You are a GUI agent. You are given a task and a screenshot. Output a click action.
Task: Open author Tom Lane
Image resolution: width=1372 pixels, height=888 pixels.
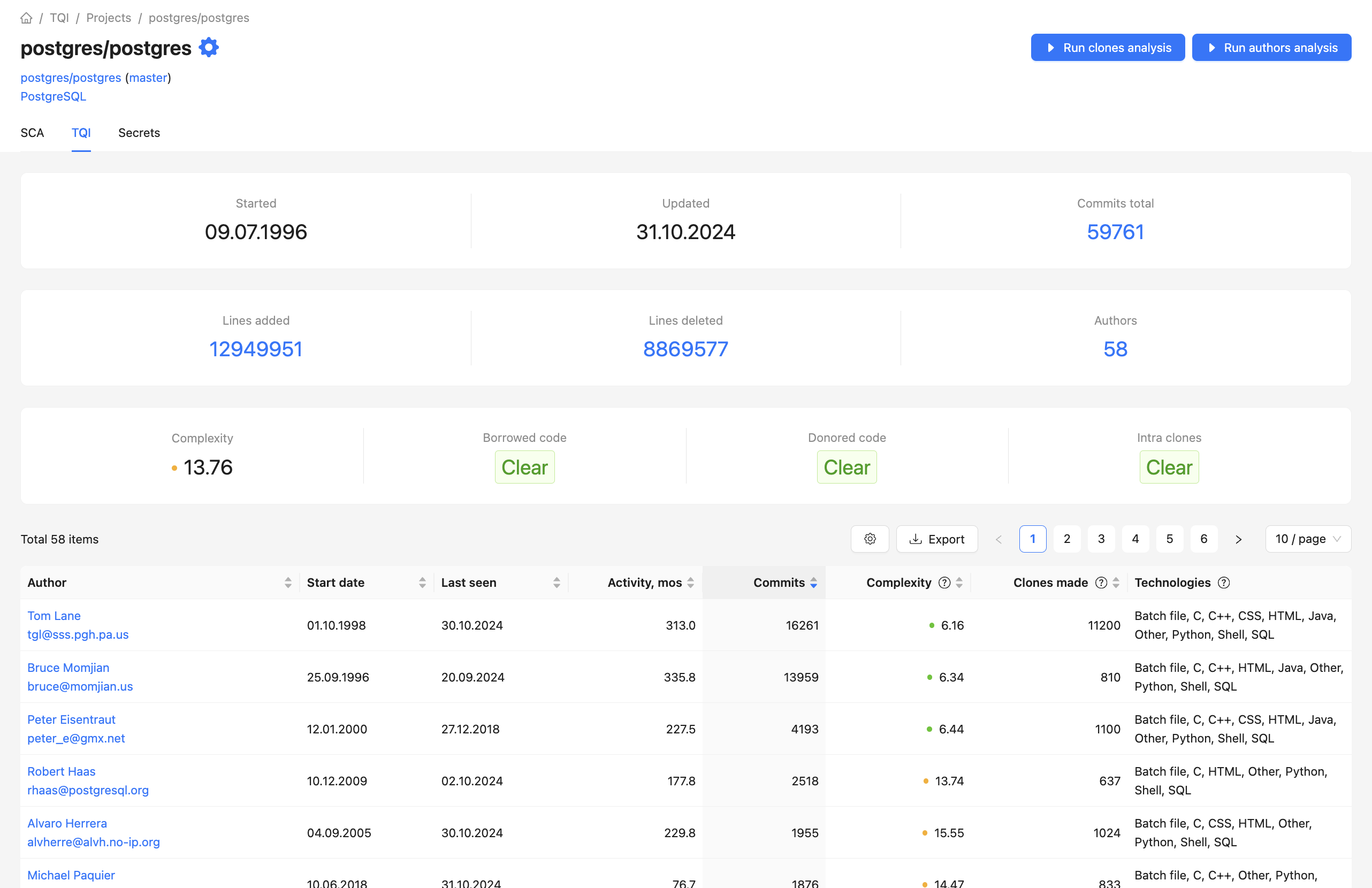(x=54, y=615)
